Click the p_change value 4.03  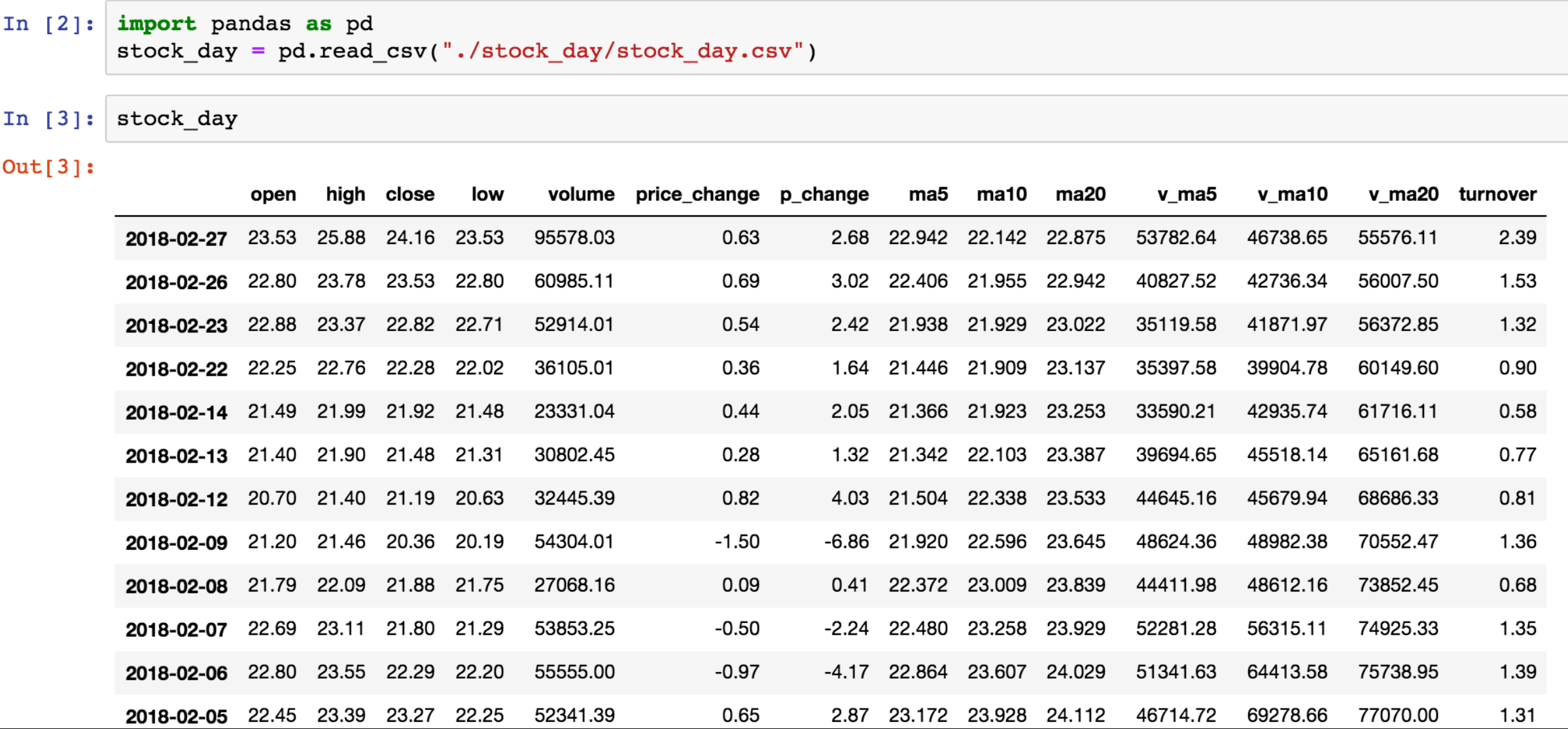[850, 498]
